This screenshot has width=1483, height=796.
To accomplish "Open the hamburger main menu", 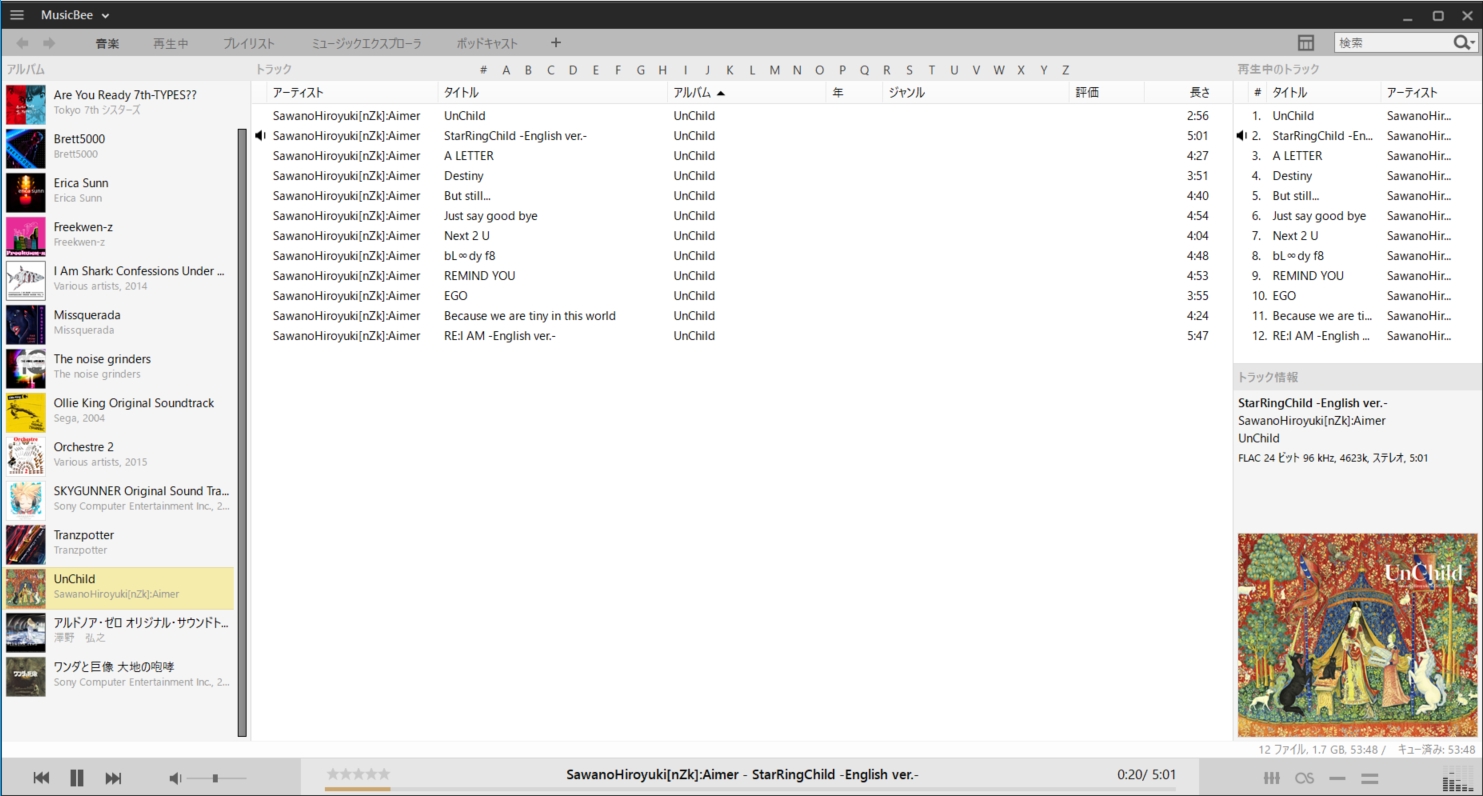I will tap(17, 15).
